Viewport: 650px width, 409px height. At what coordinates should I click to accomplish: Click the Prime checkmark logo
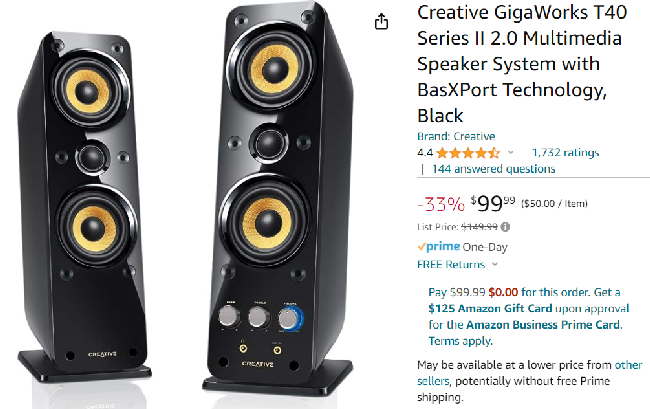(x=422, y=246)
